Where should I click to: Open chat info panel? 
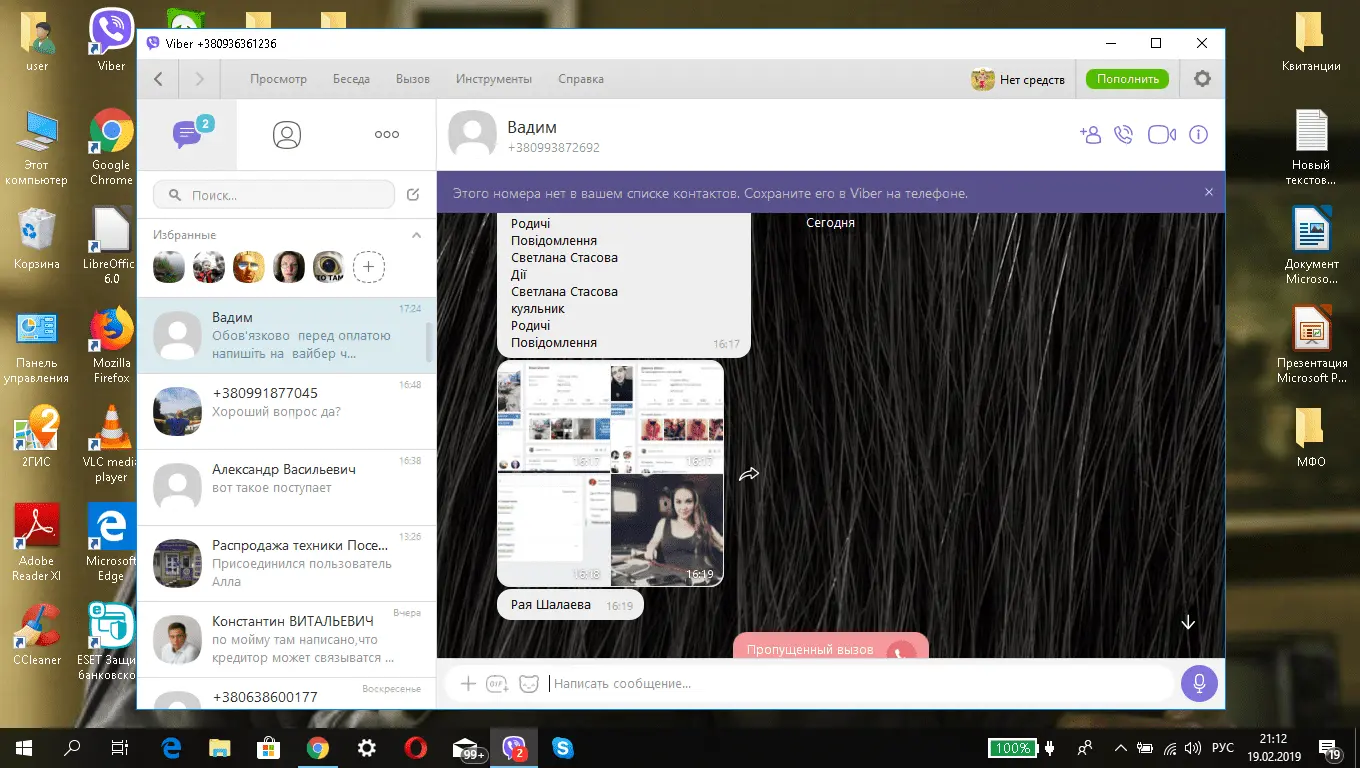tap(1198, 135)
